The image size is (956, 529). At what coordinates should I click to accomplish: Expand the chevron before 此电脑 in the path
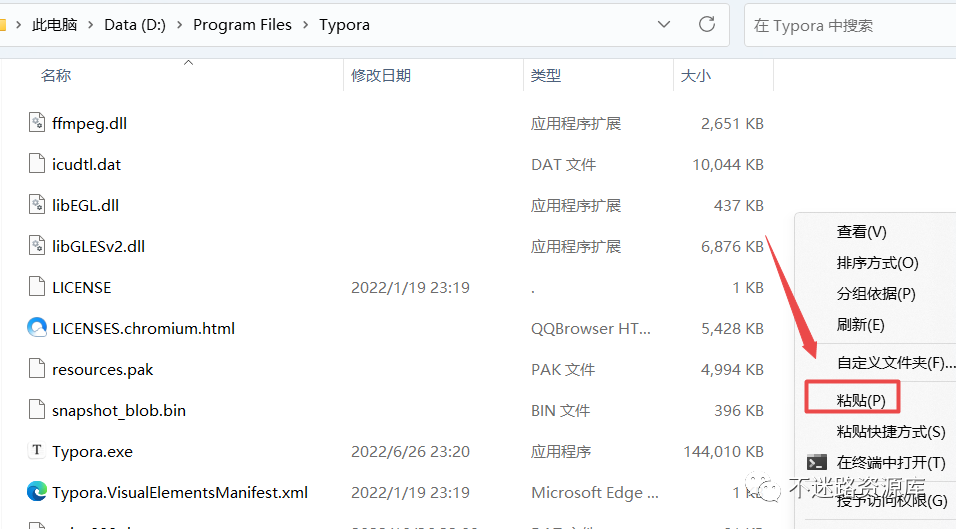19,25
